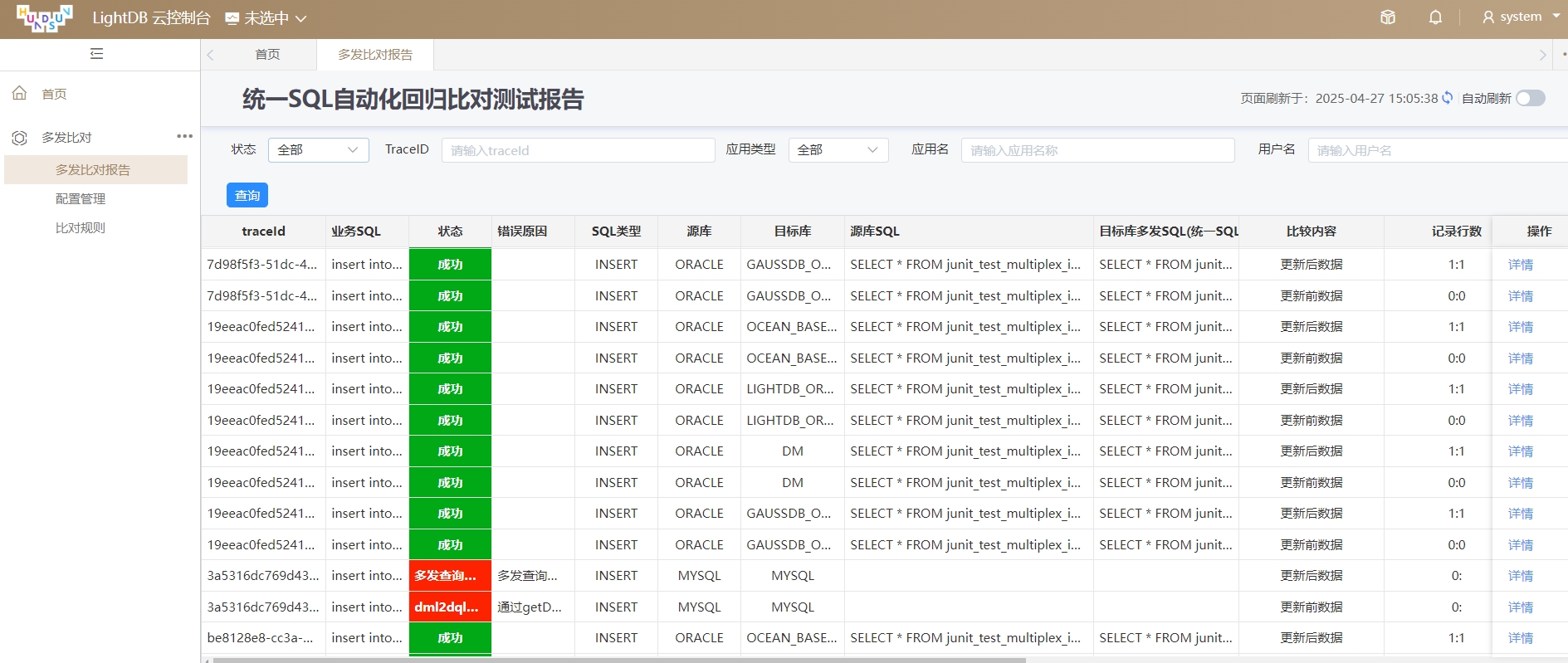The height and width of the screenshot is (663, 1568).
Task: Select 配置管理 in the sidebar
Action: point(81,199)
